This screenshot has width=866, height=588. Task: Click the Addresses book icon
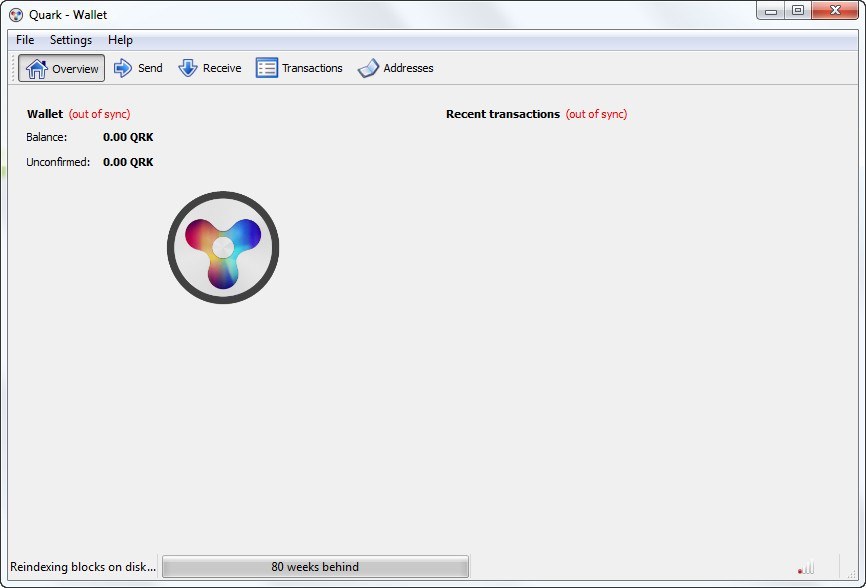coord(368,68)
